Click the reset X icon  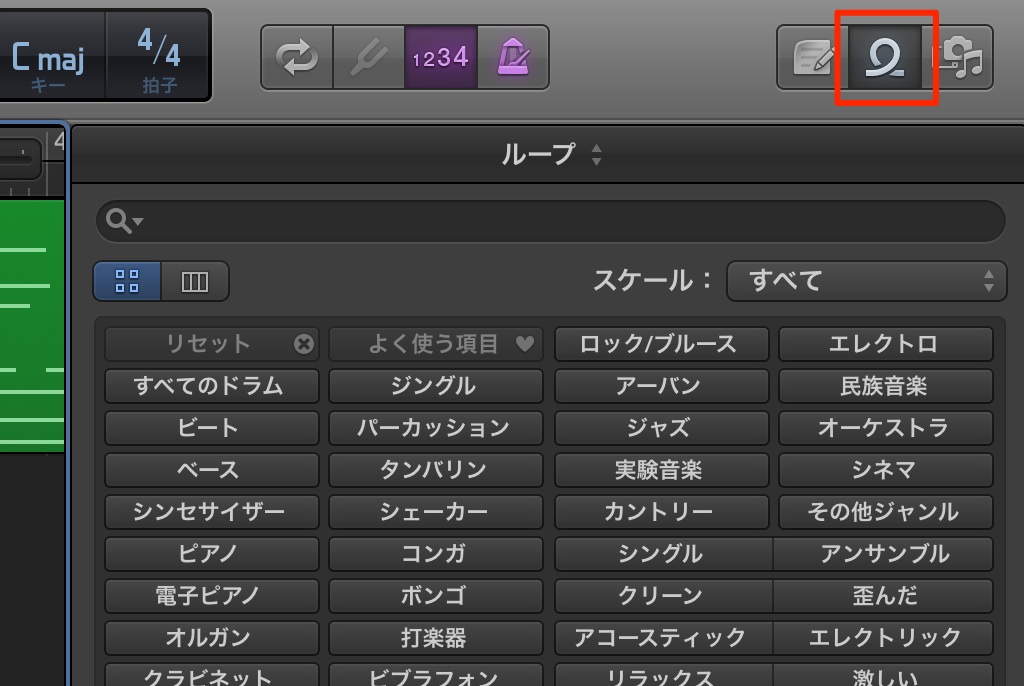pos(304,344)
